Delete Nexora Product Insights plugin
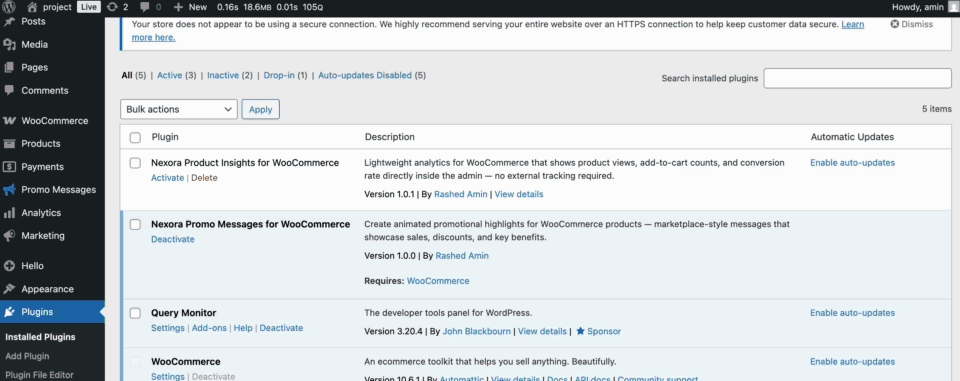960x381 pixels. click(x=204, y=178)
